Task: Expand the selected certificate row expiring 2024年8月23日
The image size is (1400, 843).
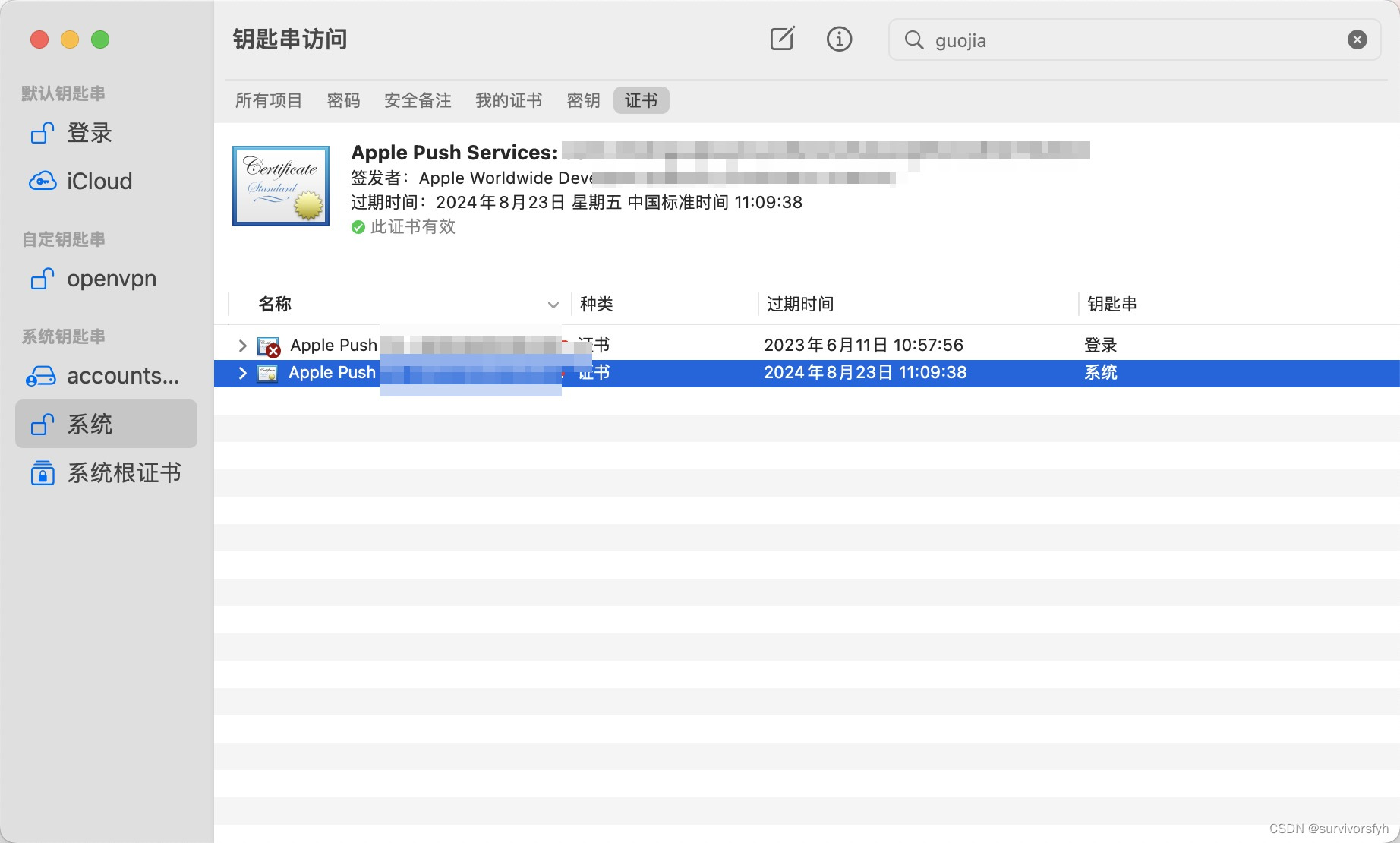Action: [x=242, y=373]
